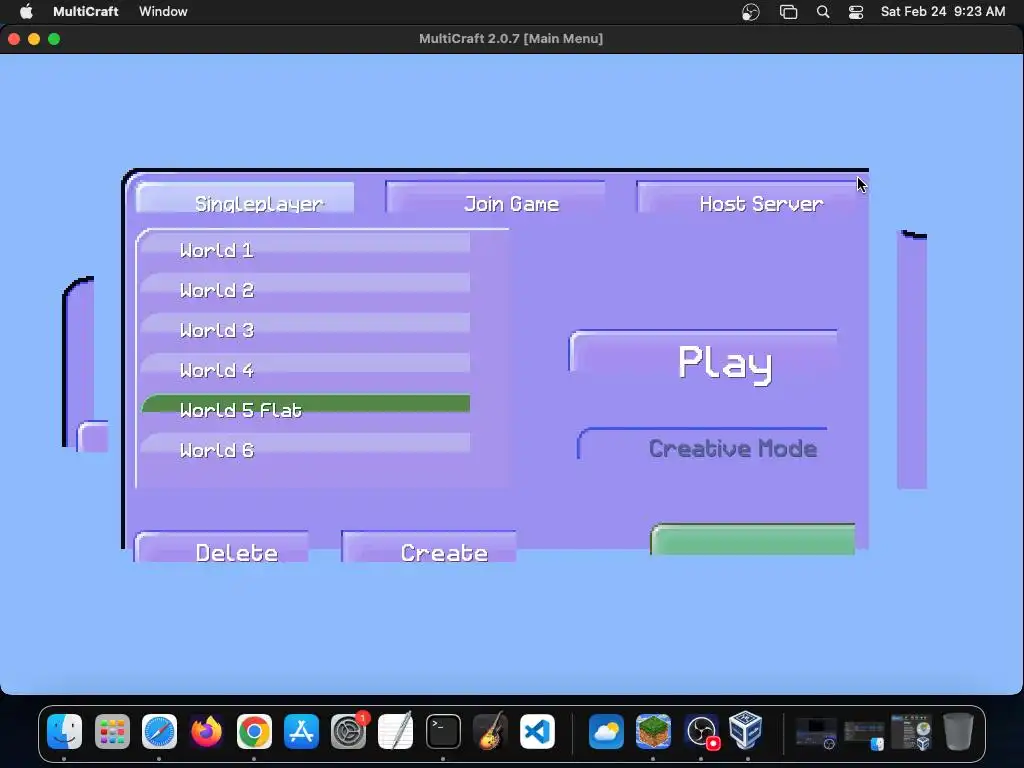Select the highlighted World 5 Flat entry
The image size is (1024, 768).
point(306,408)
